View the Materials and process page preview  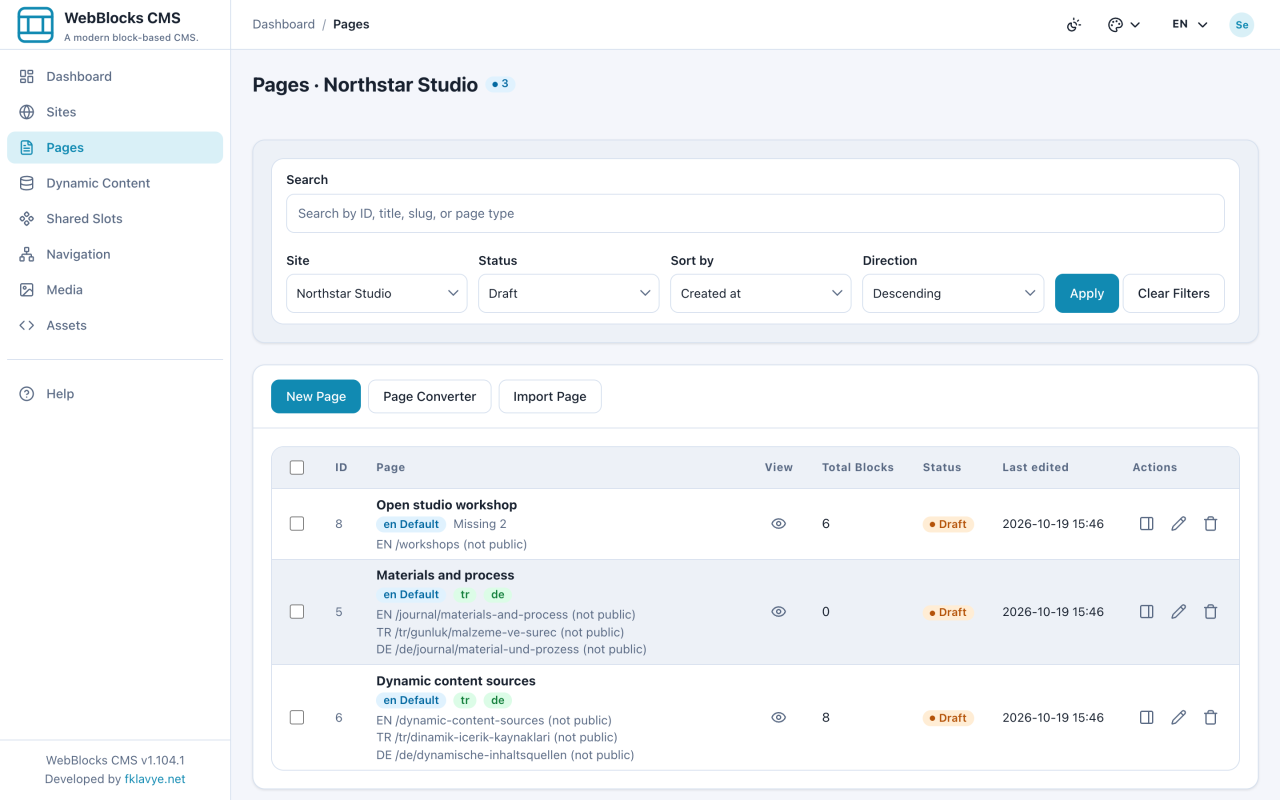point(779,612)
